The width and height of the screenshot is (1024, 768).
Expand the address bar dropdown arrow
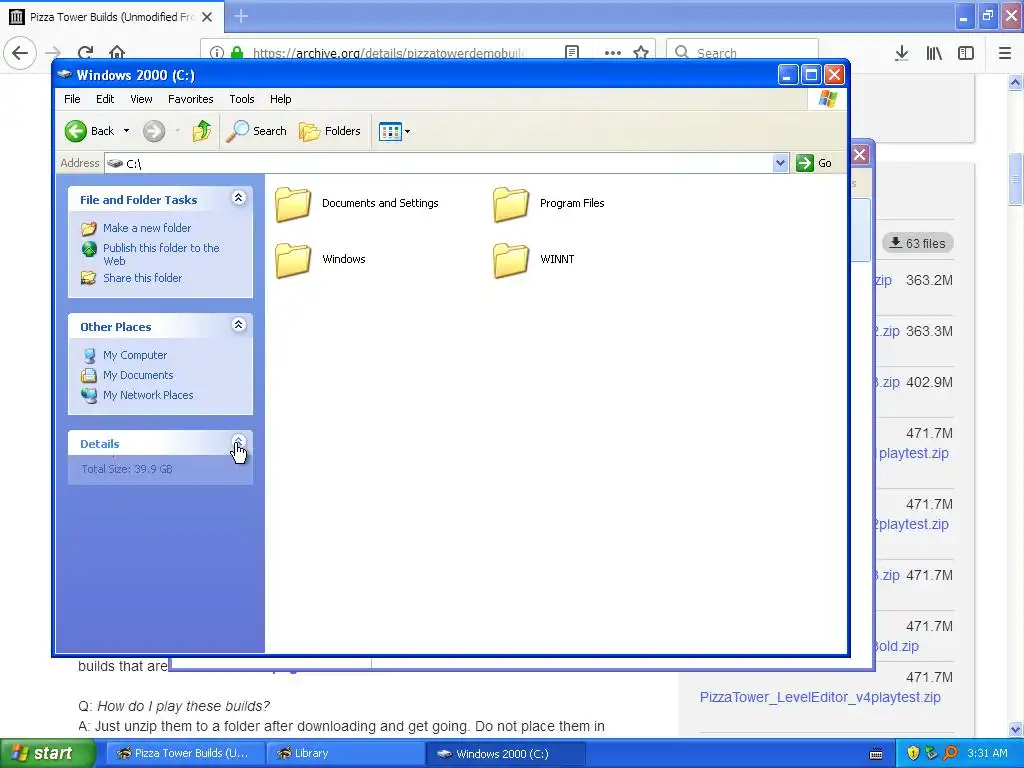point(780,163)
